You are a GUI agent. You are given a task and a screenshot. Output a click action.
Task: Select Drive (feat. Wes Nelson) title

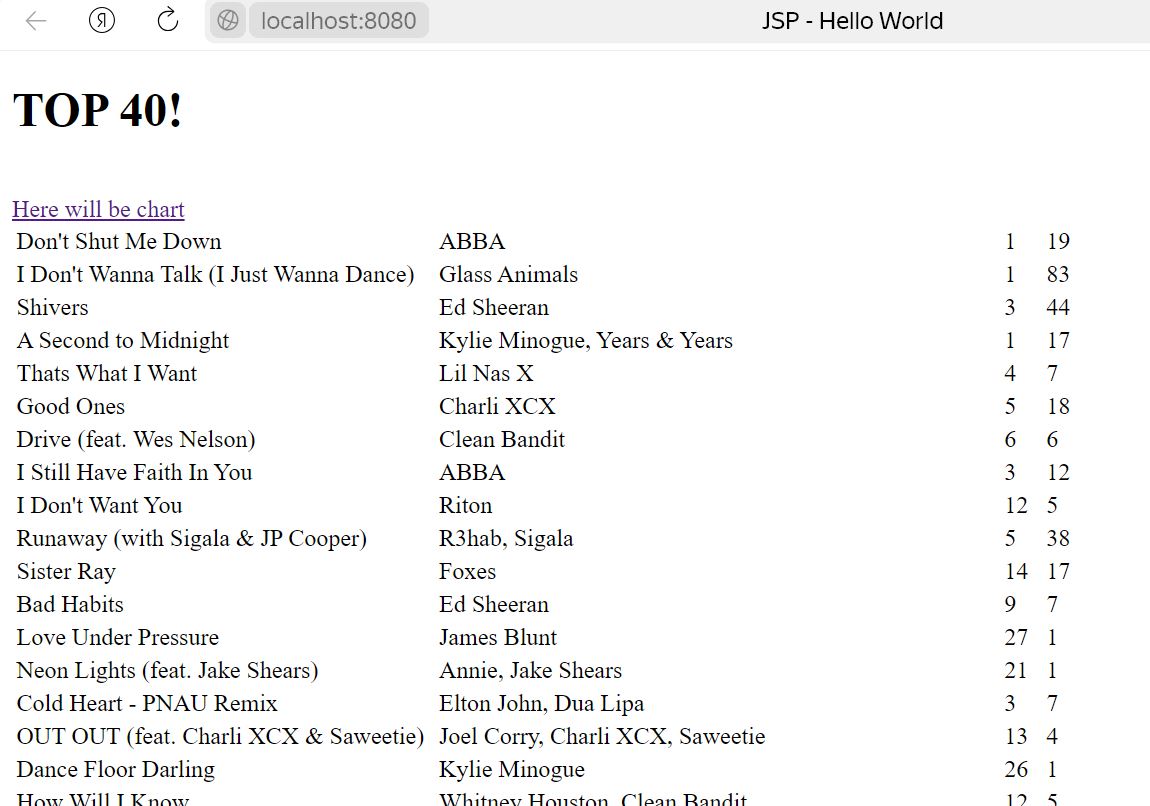coord(136,439)
